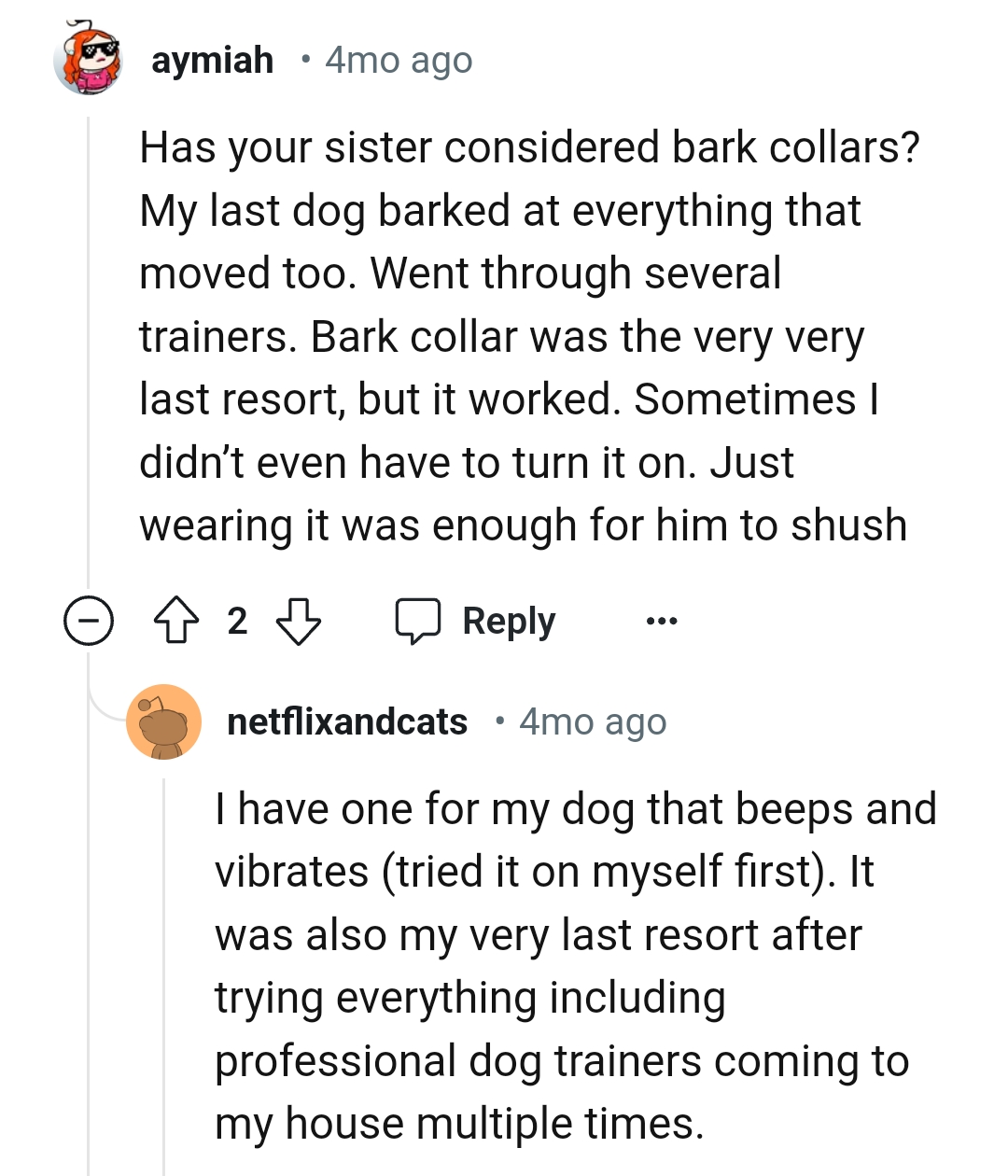Screen dimensions: 1008x1176
Task: Upvote aymiah's comment
Action: [x=177, y=622]
